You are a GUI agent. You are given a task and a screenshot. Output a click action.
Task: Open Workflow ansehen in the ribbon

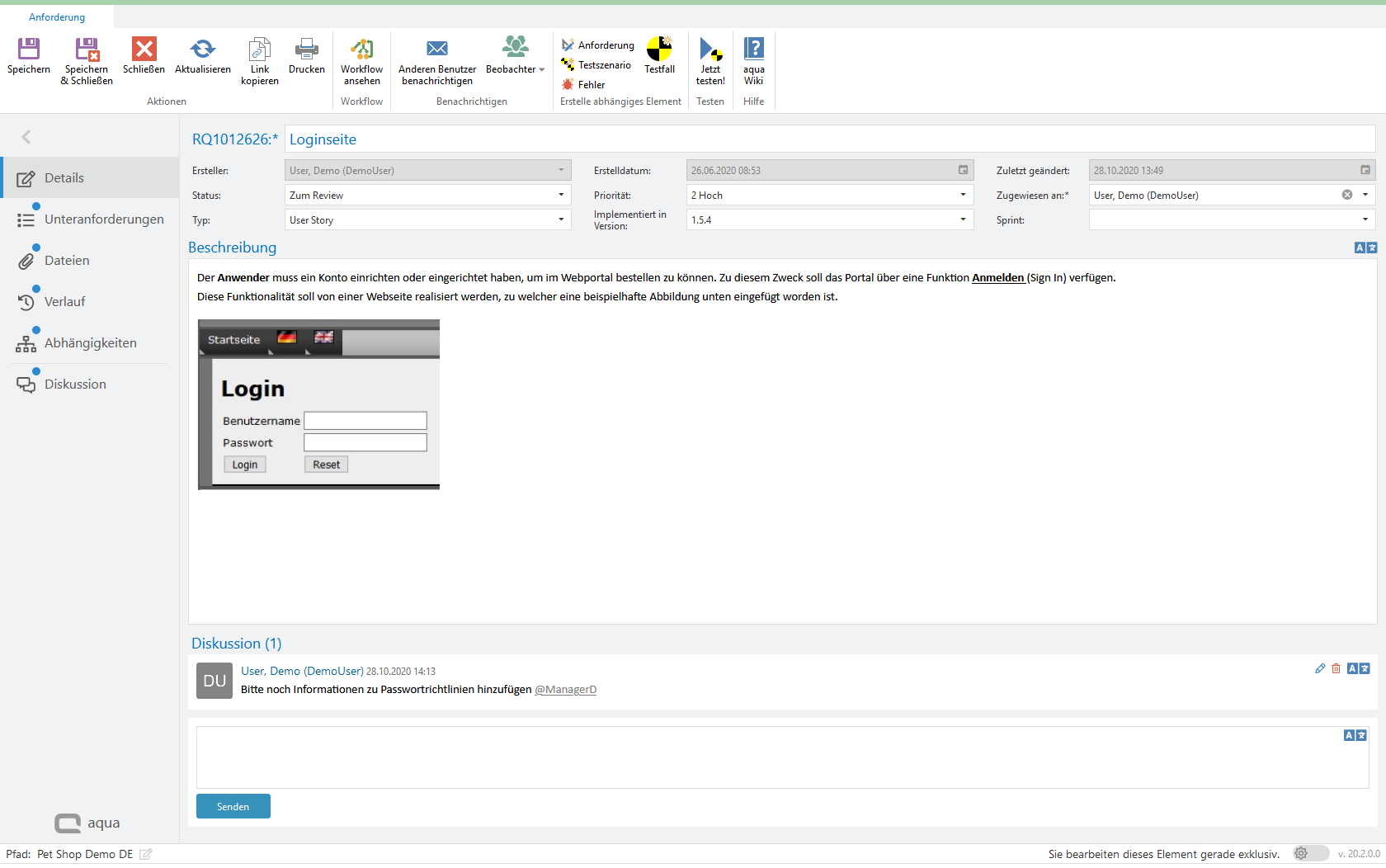tap(361, 50)
